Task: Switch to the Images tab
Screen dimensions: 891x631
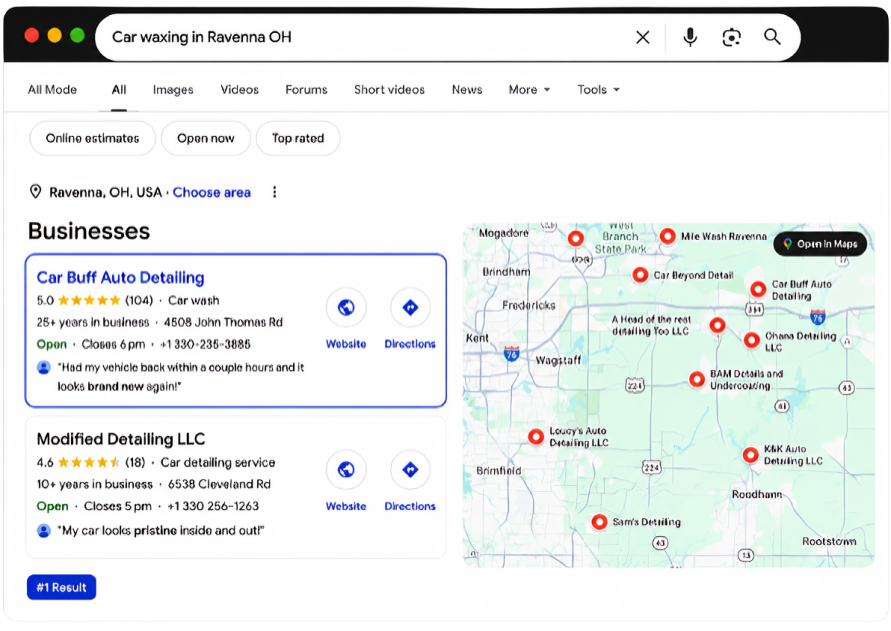Action: pyautogui.click(x=173, y=90)
